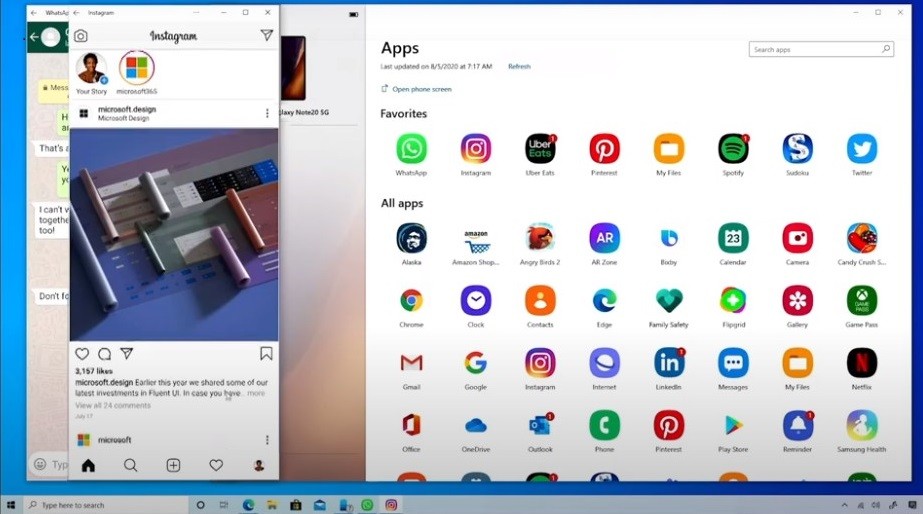Open Instagram activity heart tab
The width and height of the screenshot is (923, 514).
pos(216,466)
